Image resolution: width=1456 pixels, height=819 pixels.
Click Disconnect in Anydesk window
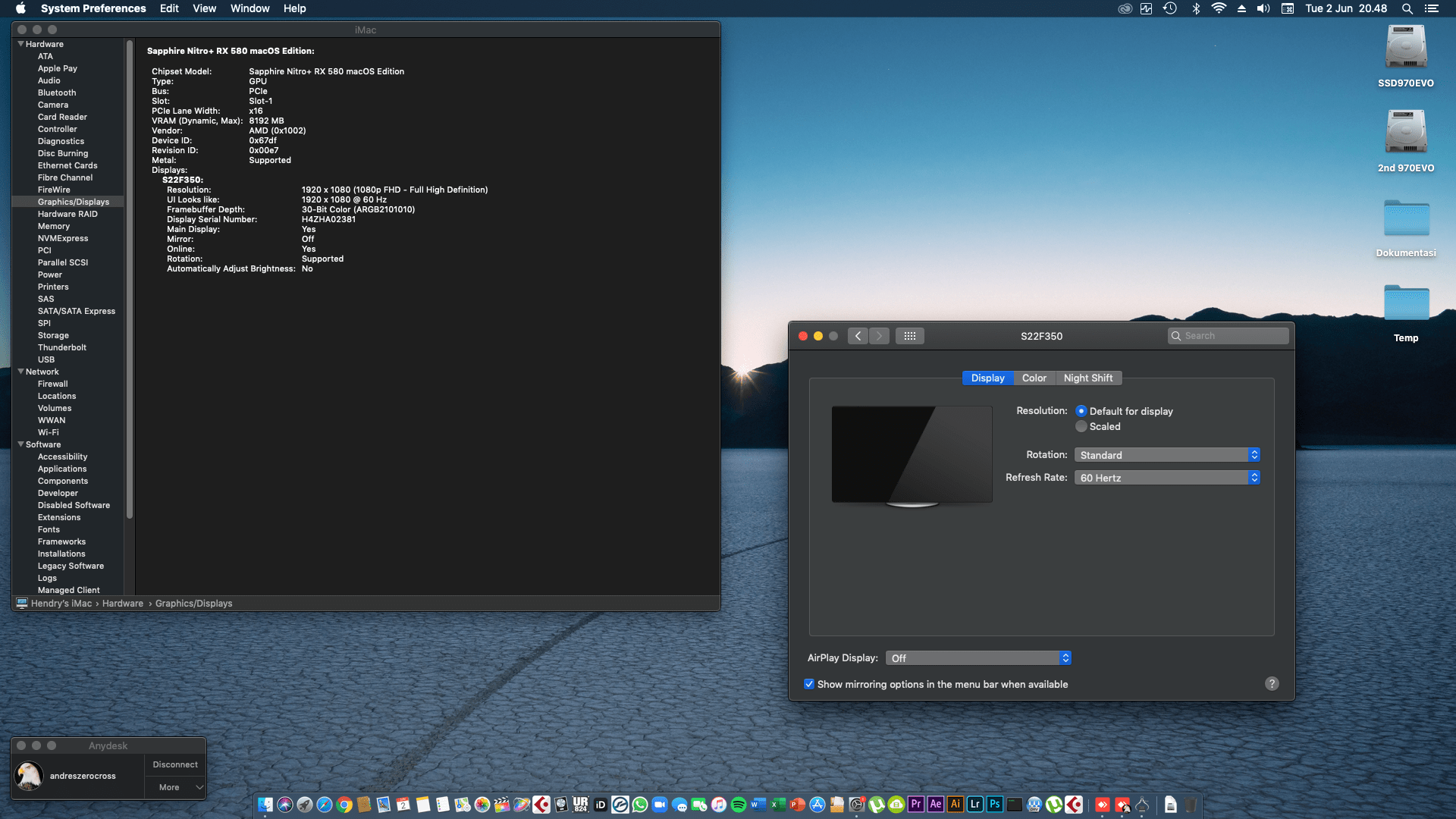pos(175,764)
